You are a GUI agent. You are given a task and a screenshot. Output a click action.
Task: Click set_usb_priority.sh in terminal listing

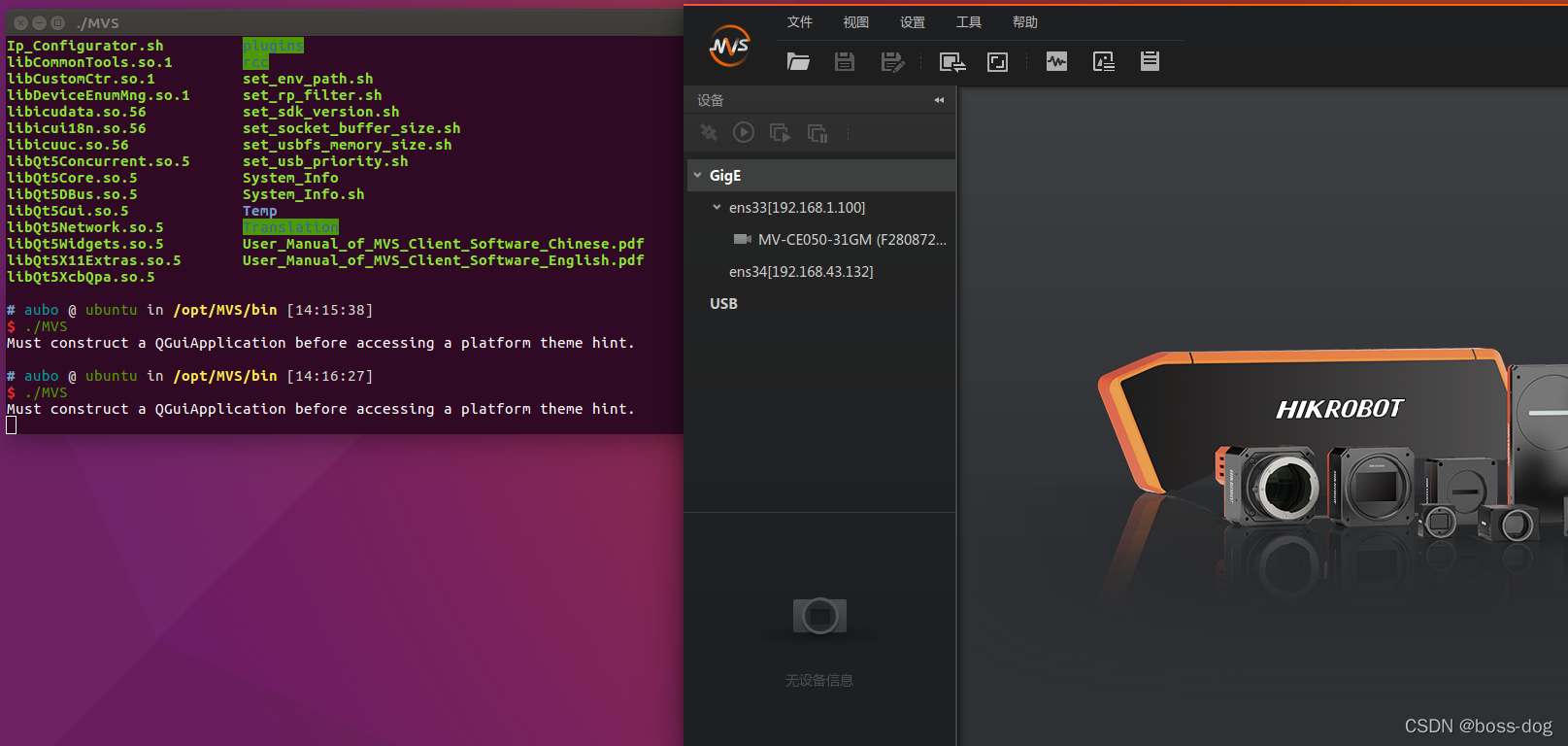click(325, 161)
